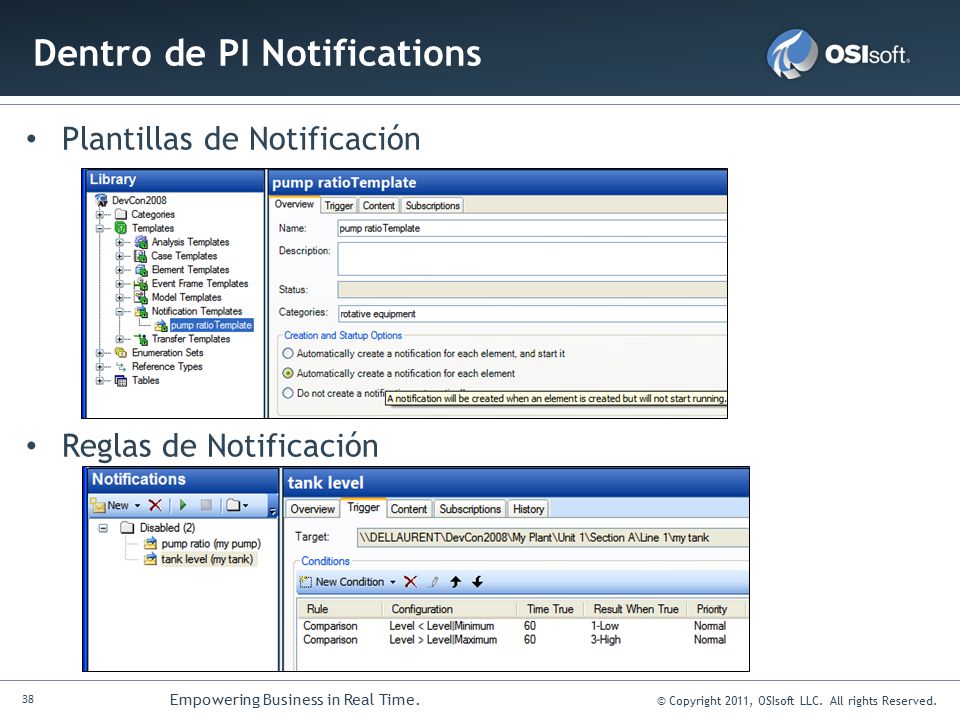Start notification with the green play icon
Image resolution: width=960 pixels, height=720 pixels.
pyautogui.click(x=183, y=505)
